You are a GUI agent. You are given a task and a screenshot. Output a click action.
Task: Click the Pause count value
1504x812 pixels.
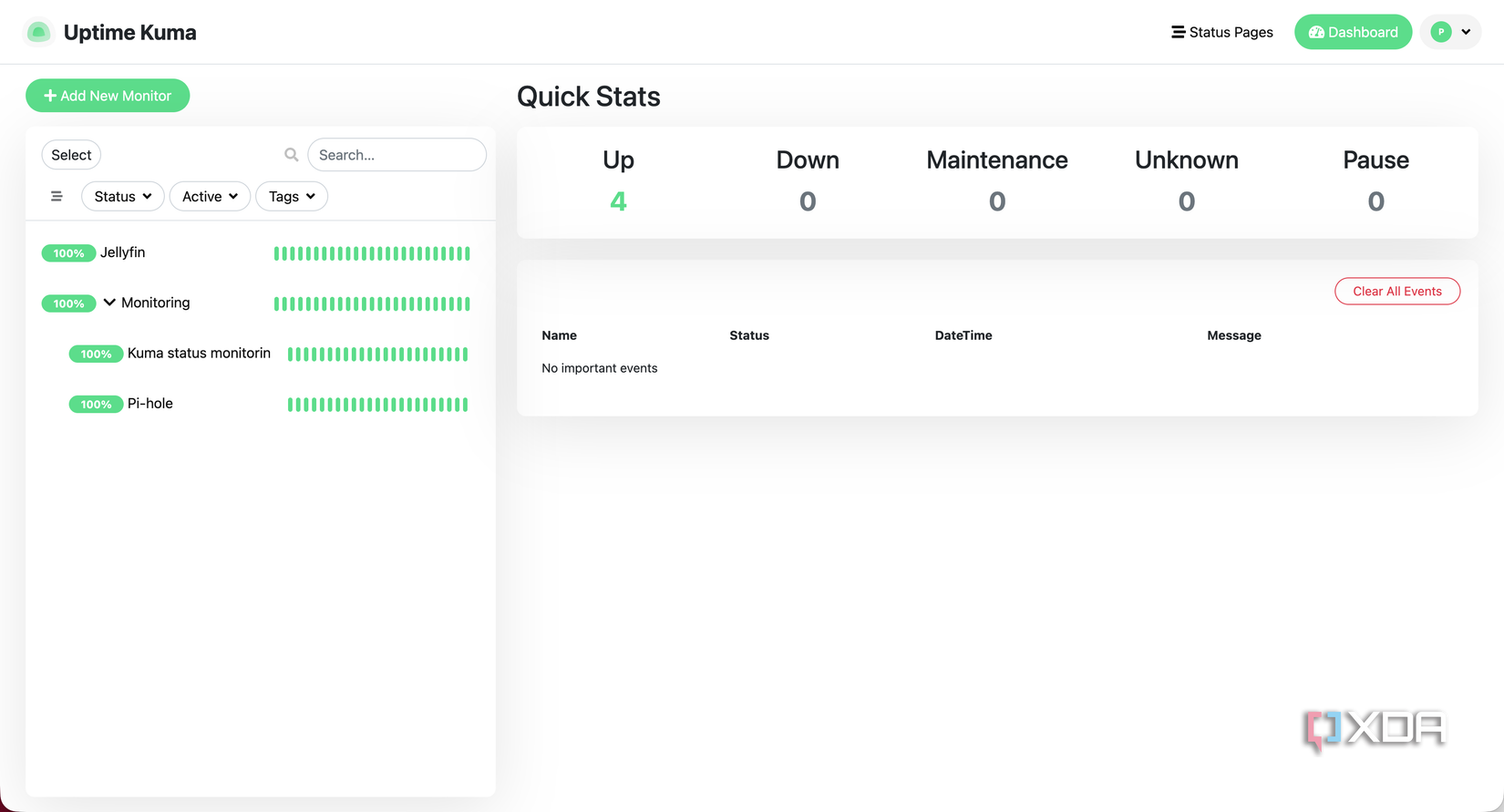pos(1376,201)
